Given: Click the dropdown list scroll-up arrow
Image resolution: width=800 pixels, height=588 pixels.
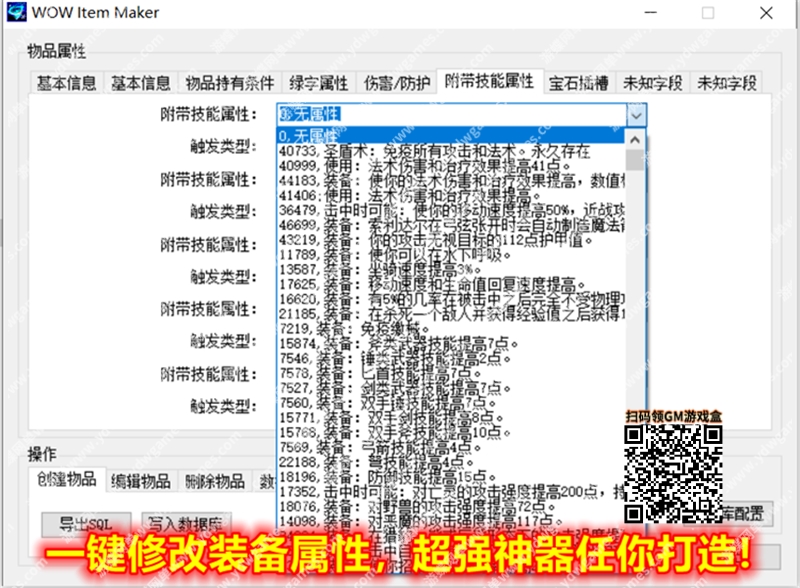Looking at the screenshot, I should pos(635,139).
